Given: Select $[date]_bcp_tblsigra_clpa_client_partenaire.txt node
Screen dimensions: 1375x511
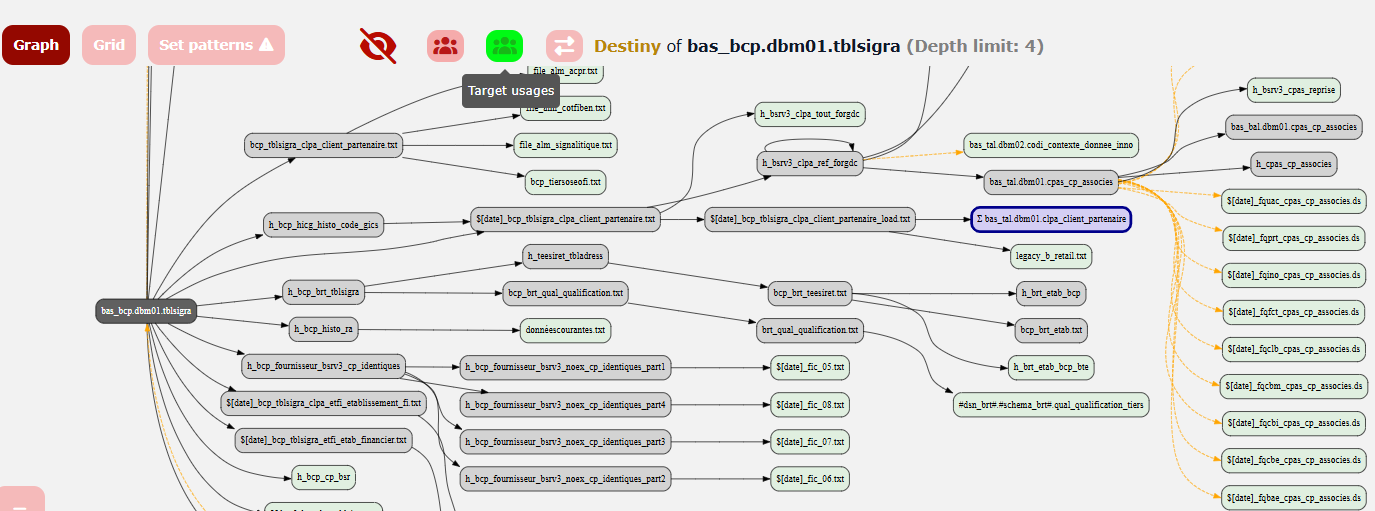Looking at the screenshot, I should [x=566, y=218].
